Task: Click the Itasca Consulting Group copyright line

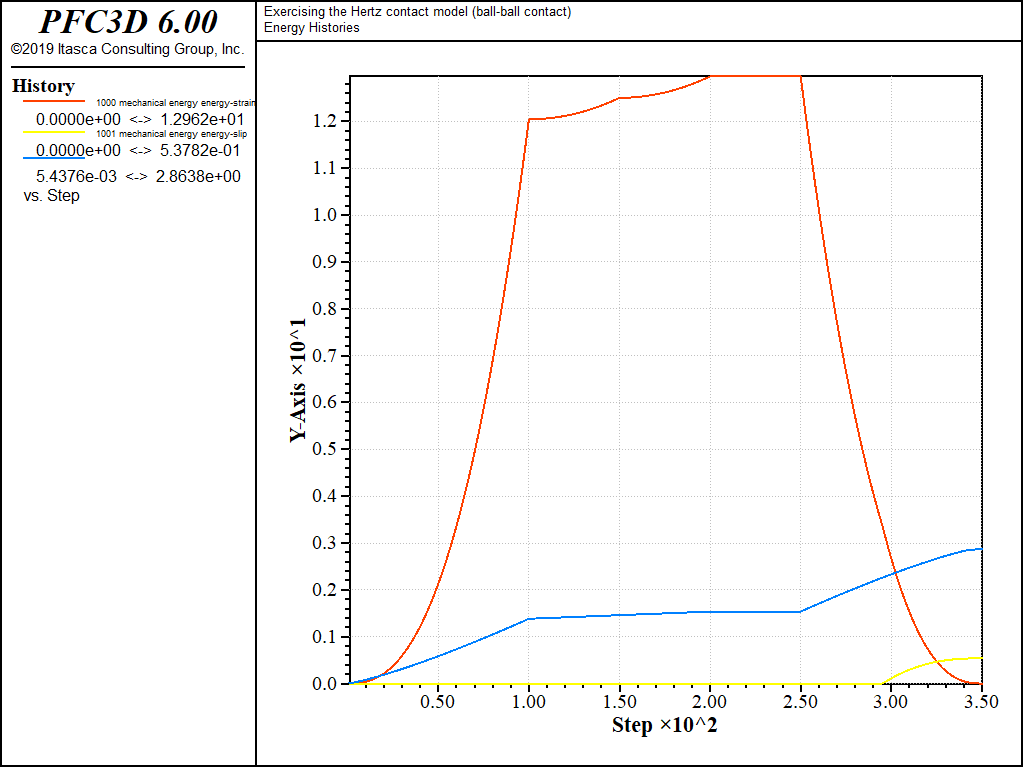Action: [127, 49]
